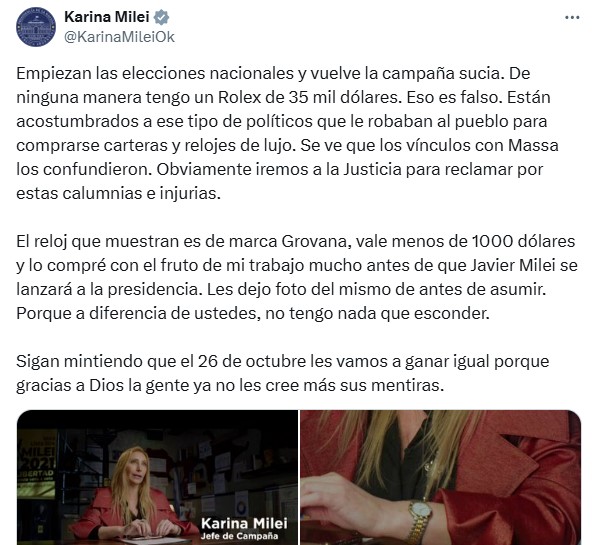The height and width of the screenshot is (545, 592).
Task: Click the 'Jefe de Campaña' subtitle text
Action: [239, 536]
